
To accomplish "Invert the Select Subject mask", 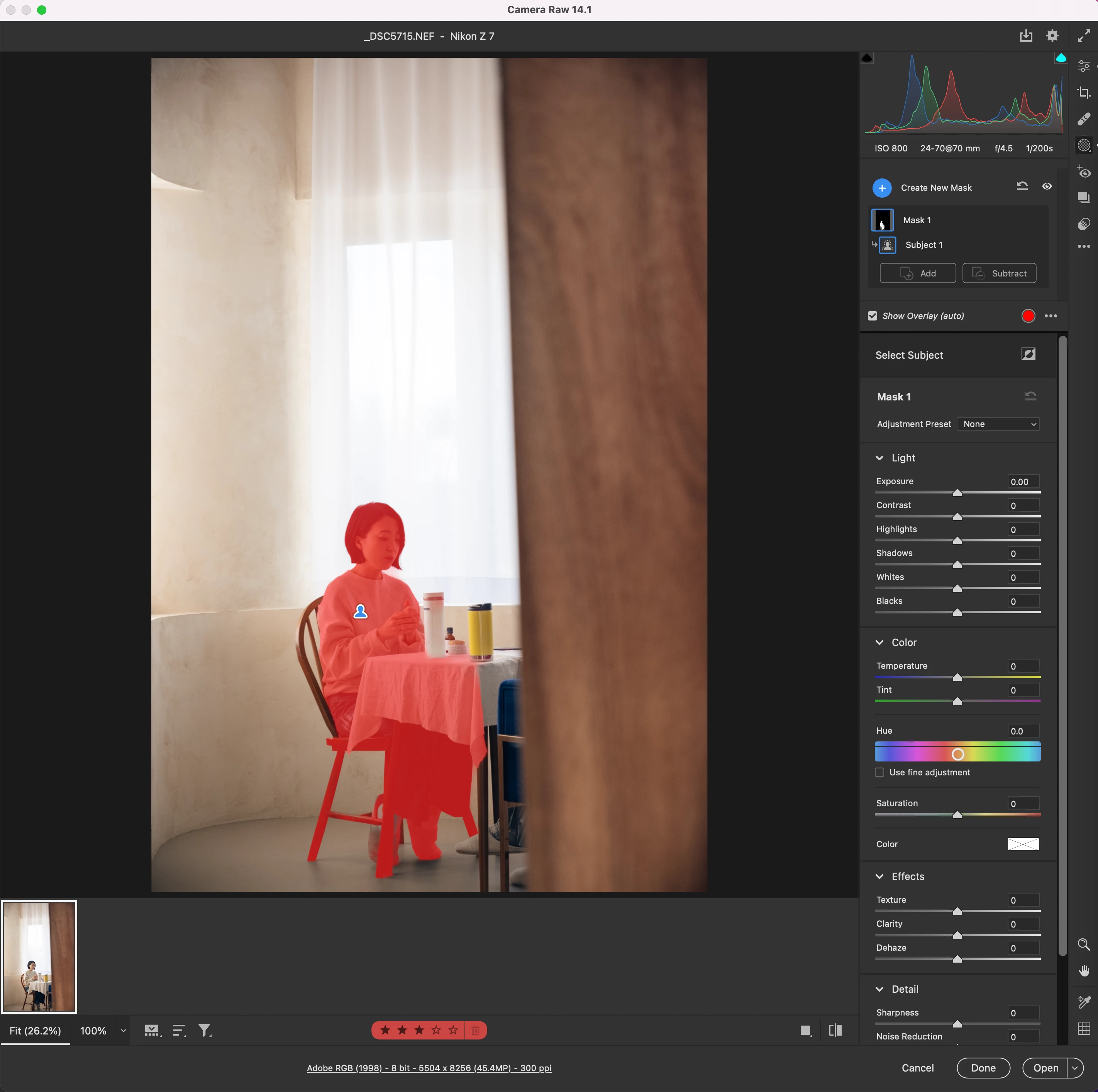I will (1028, 354).
